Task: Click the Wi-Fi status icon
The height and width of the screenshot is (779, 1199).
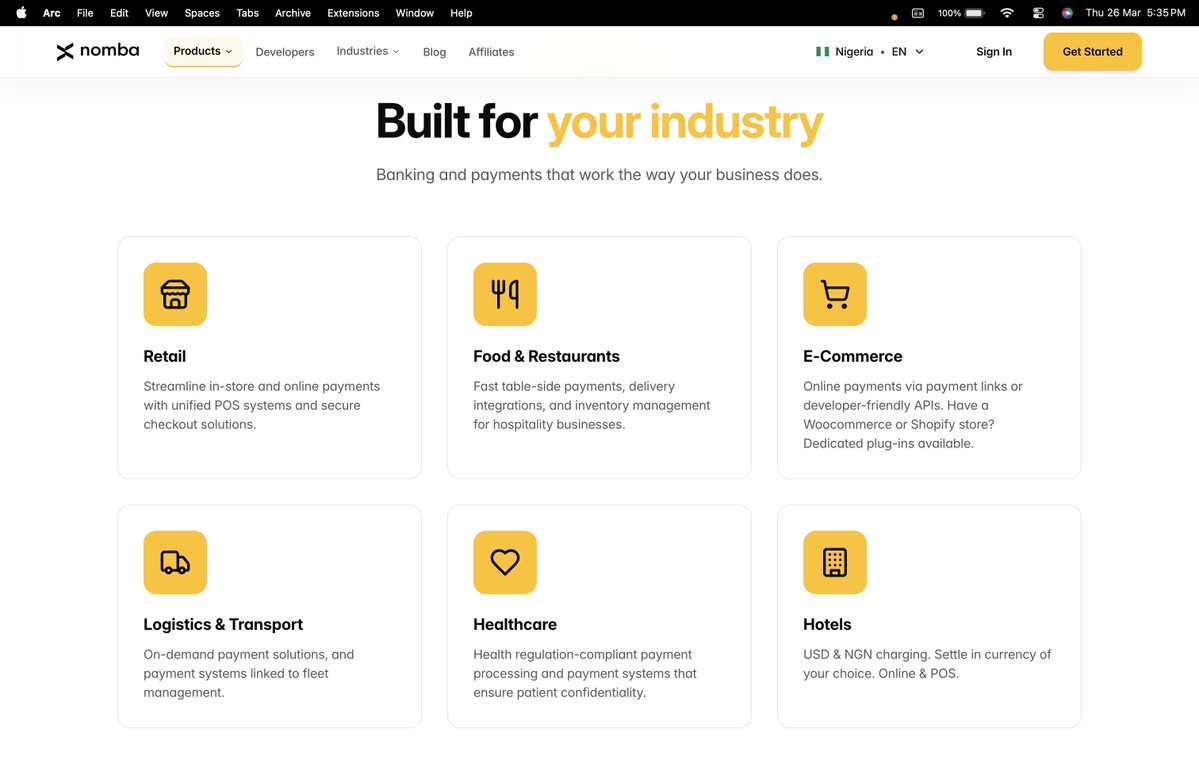Action: click(1007, 13)
